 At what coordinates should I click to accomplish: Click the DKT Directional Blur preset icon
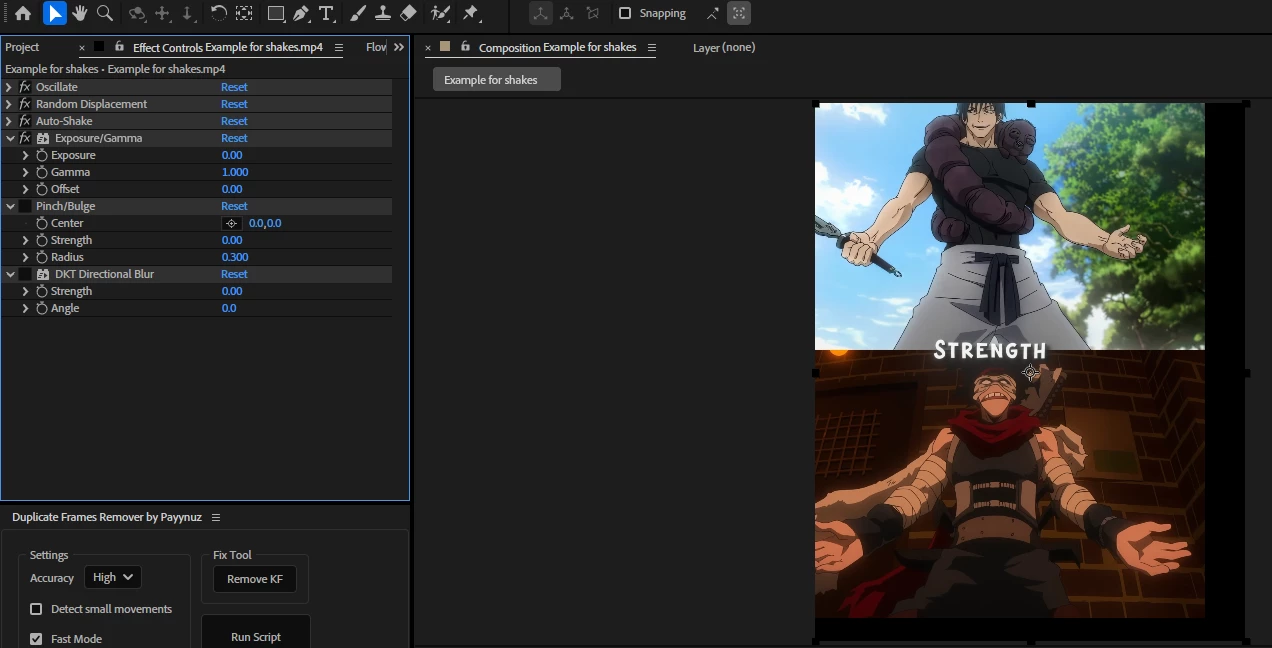pos(43,274)
